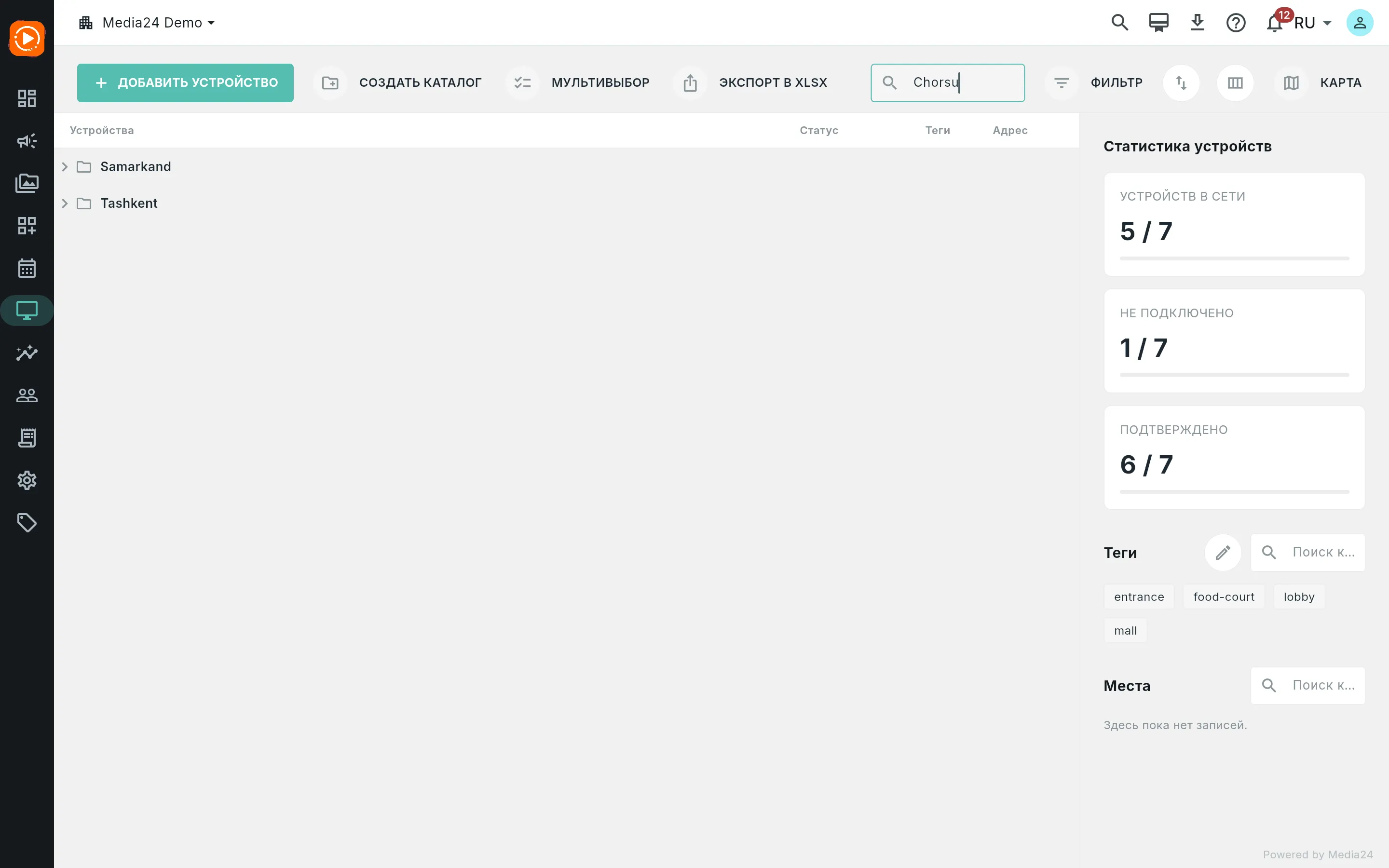Select the entrance tag chip
Viewport: 1389px width, 868px height.
click(1139, 597)
